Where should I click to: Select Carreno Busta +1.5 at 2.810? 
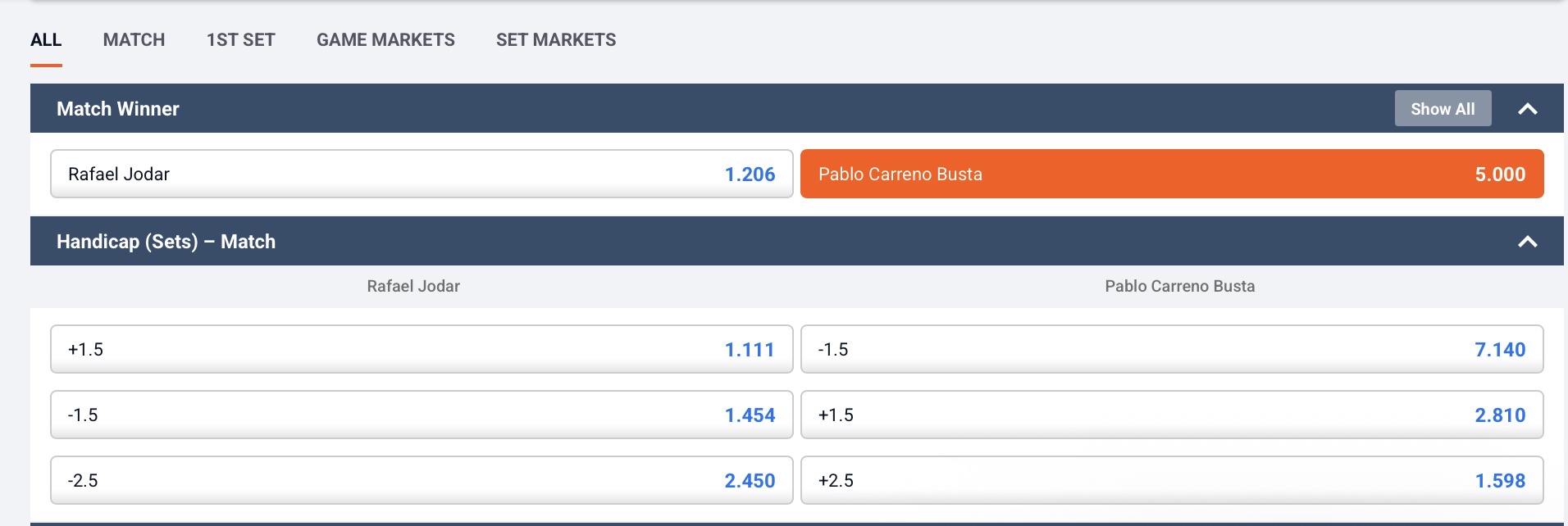click(x=1172, y=415)
